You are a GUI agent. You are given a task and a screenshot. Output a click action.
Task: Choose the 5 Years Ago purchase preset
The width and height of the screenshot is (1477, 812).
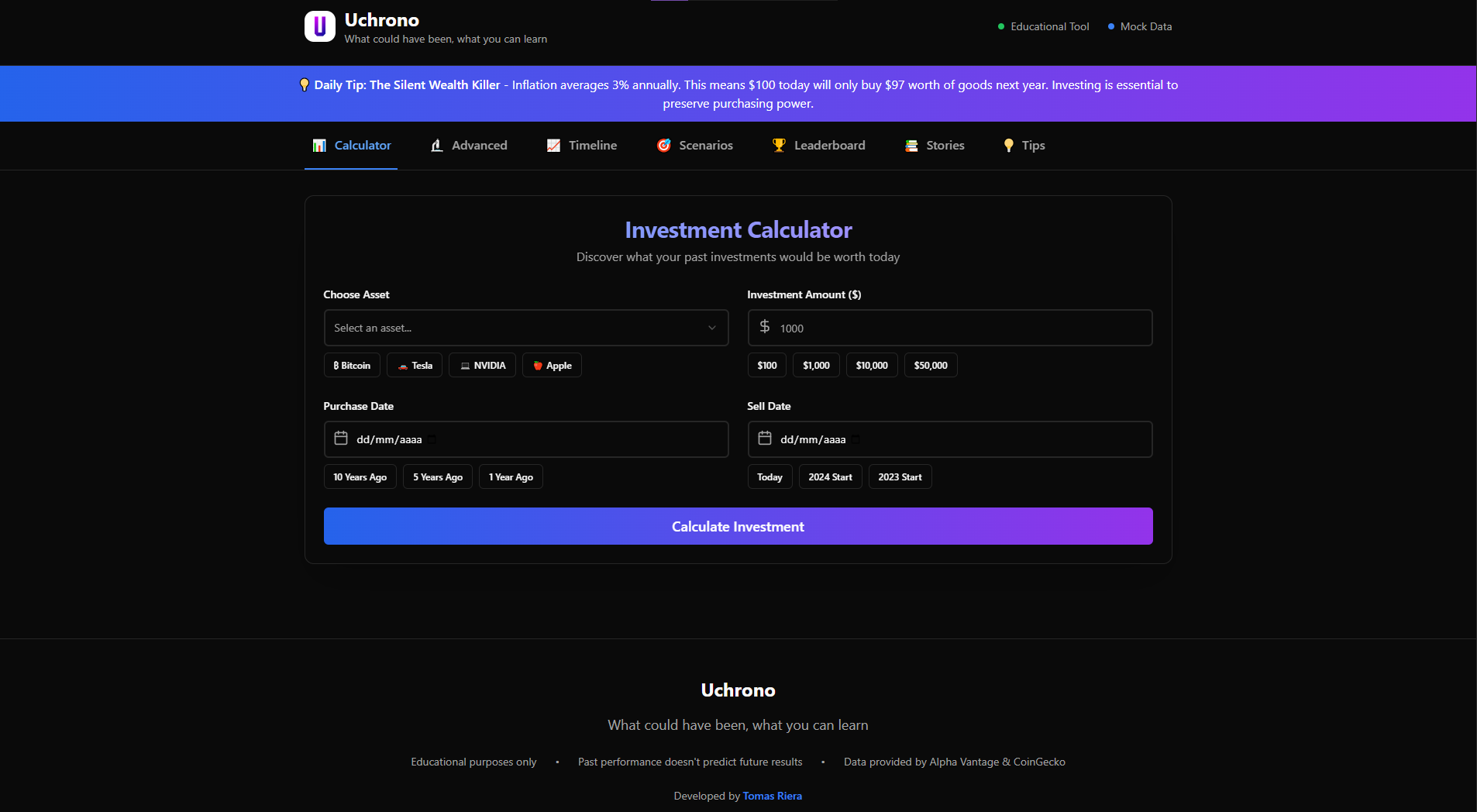(438, 477)
